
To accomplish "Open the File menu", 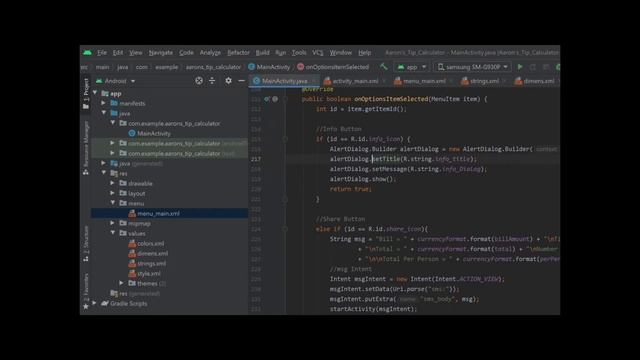I will [102, 53].
